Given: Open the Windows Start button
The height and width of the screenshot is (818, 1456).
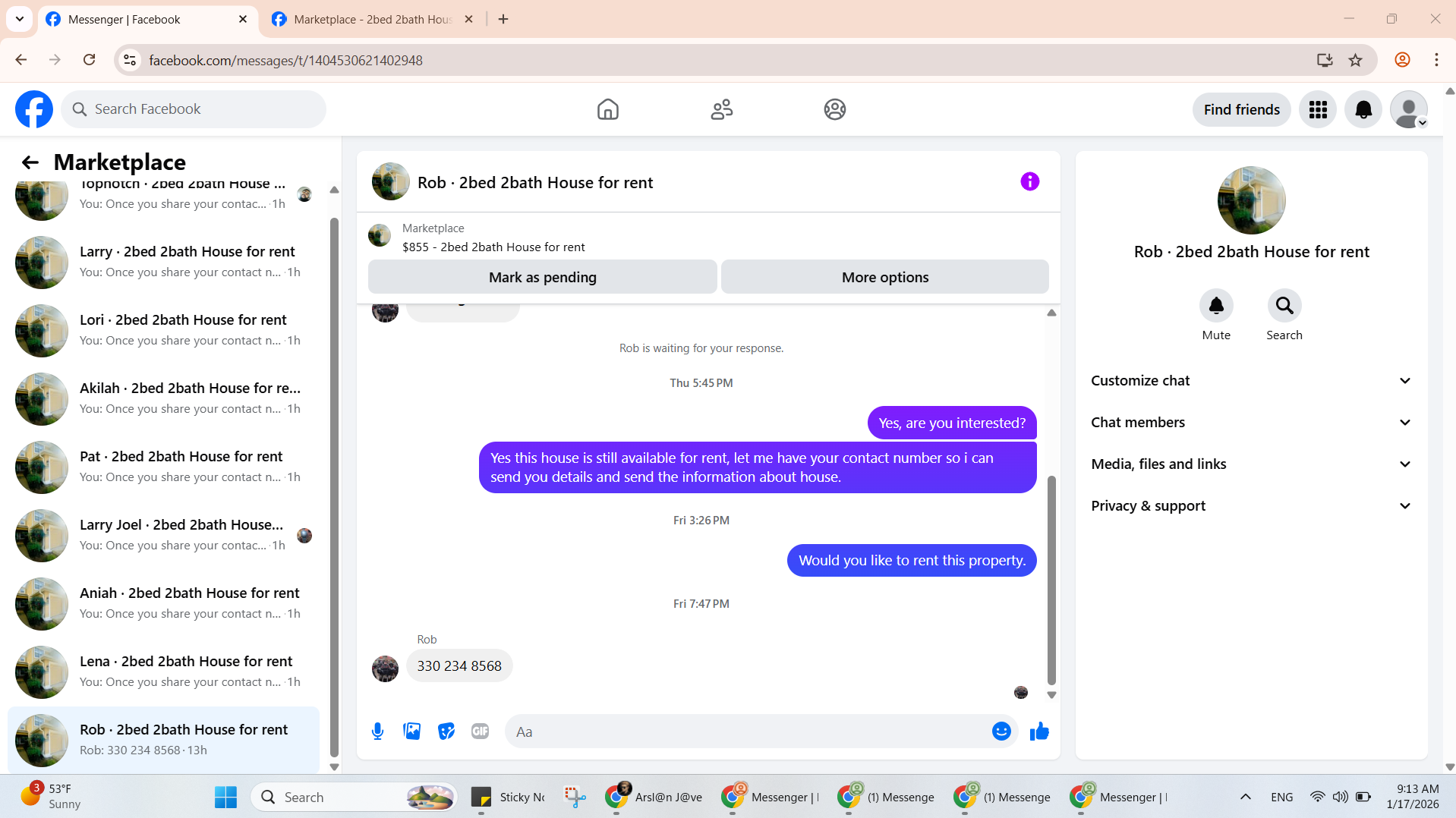Looking at the screenshot, I should [225, 798].
